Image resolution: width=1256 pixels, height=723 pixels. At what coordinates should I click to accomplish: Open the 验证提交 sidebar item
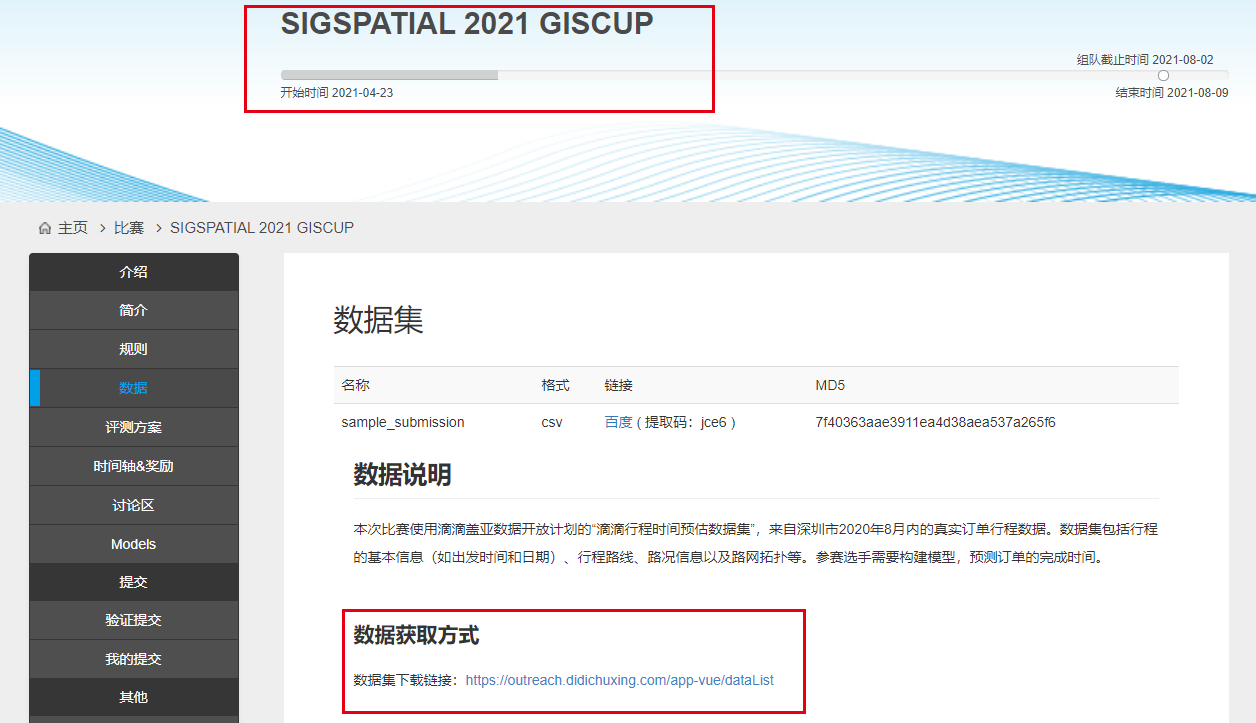134,620
